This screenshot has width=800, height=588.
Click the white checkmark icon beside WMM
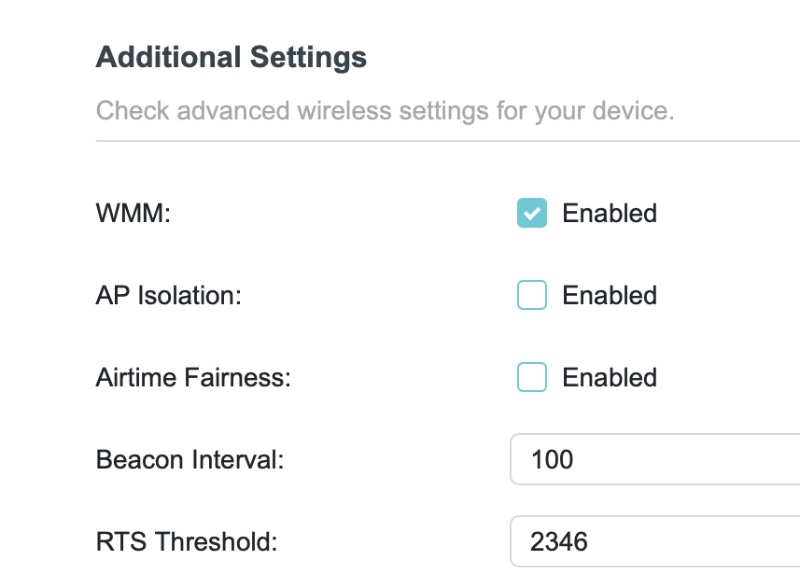tap(532, 213)
